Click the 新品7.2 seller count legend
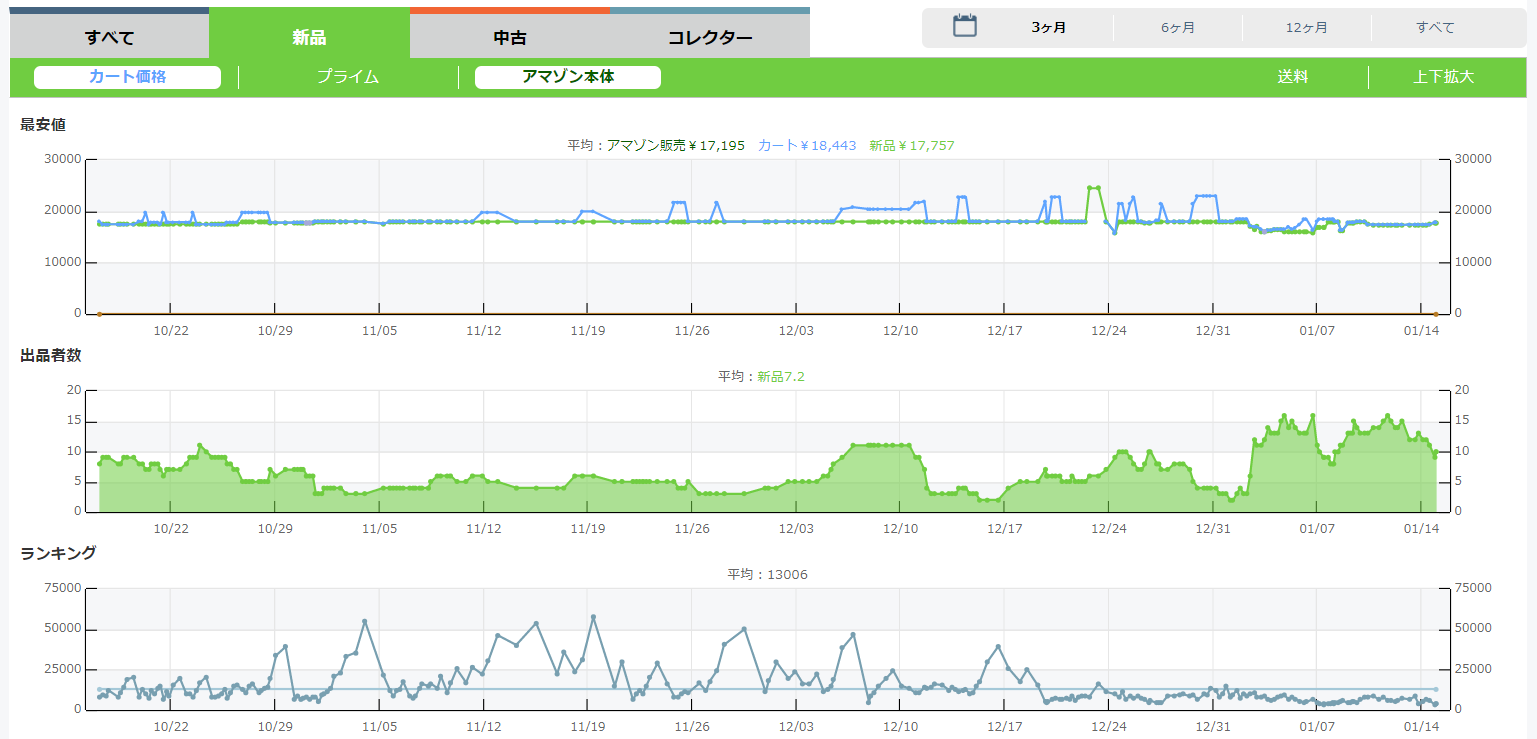This screenshot has height=739, width=1537. (781, 377)
